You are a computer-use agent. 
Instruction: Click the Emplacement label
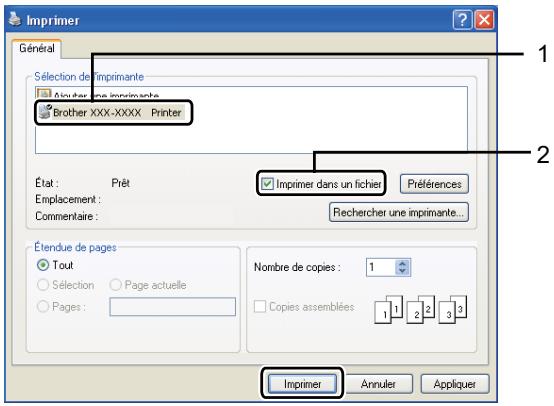tap(68, 199)
